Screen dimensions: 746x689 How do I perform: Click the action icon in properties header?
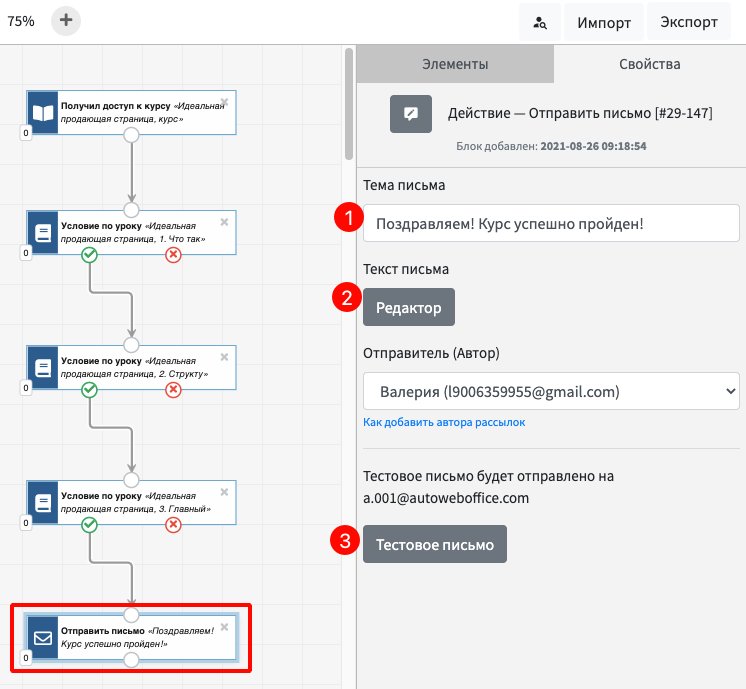coord(411,114)
